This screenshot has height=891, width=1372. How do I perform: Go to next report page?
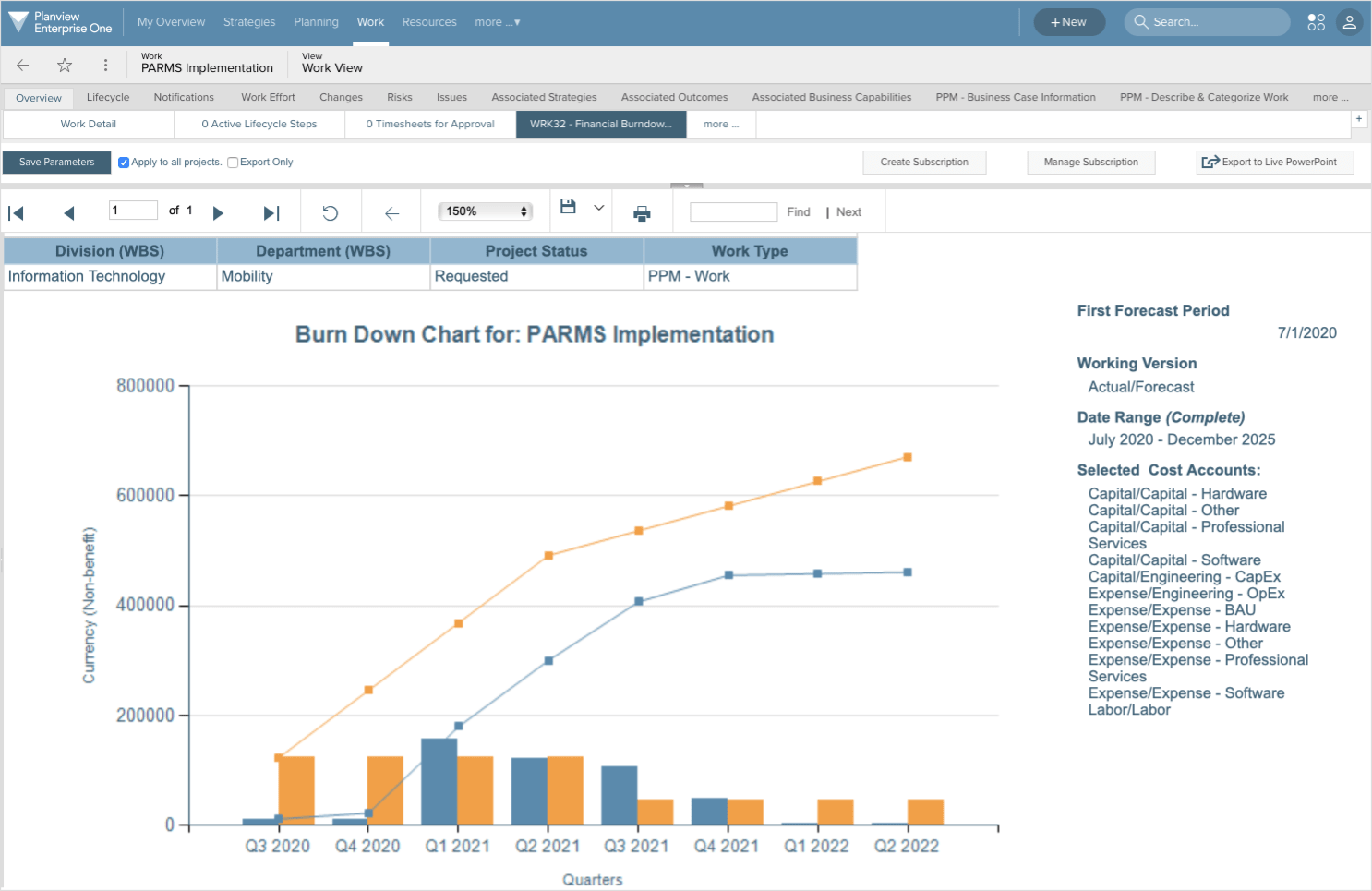point(218,213)
